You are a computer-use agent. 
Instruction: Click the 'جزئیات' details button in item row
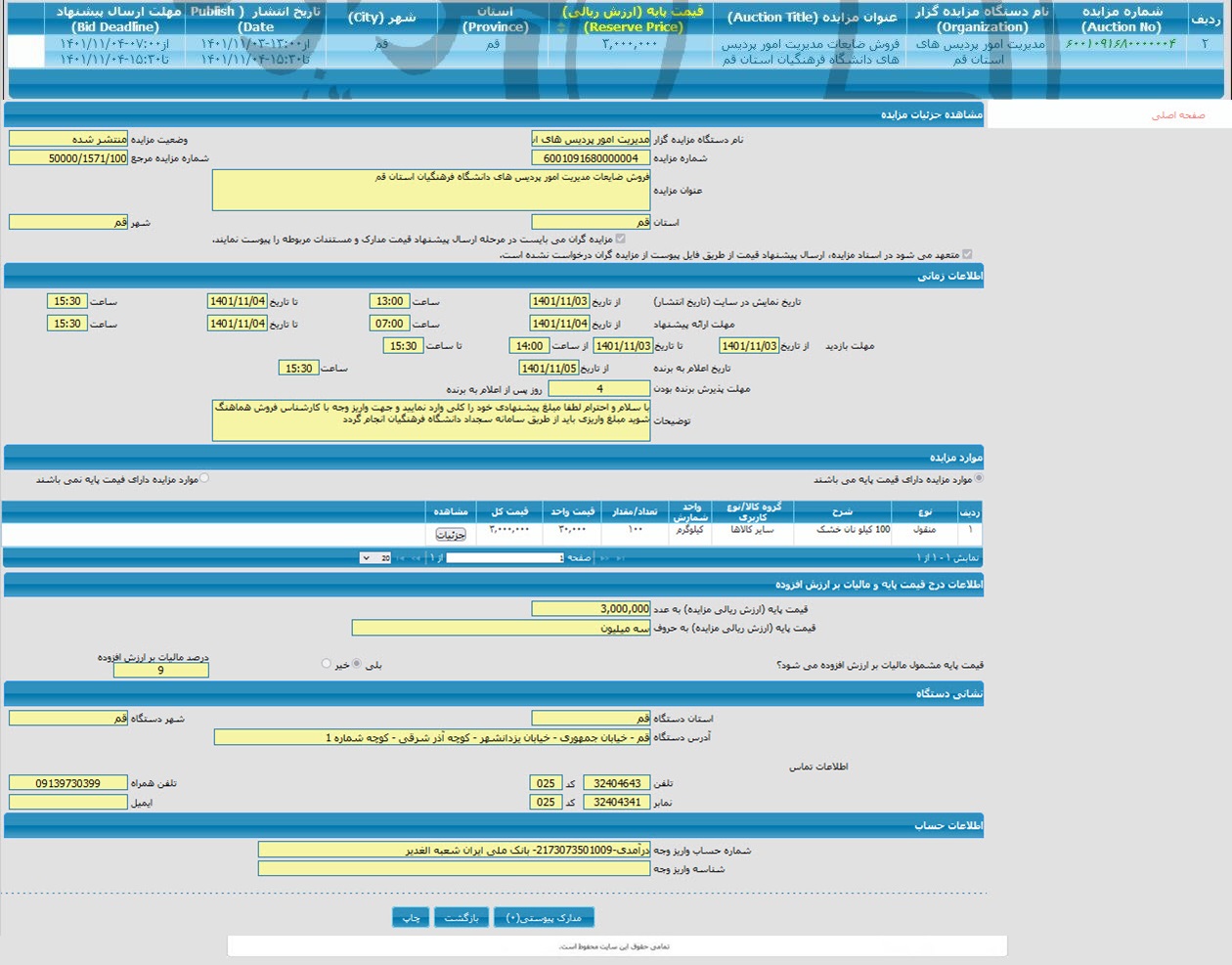coord(451,535)
